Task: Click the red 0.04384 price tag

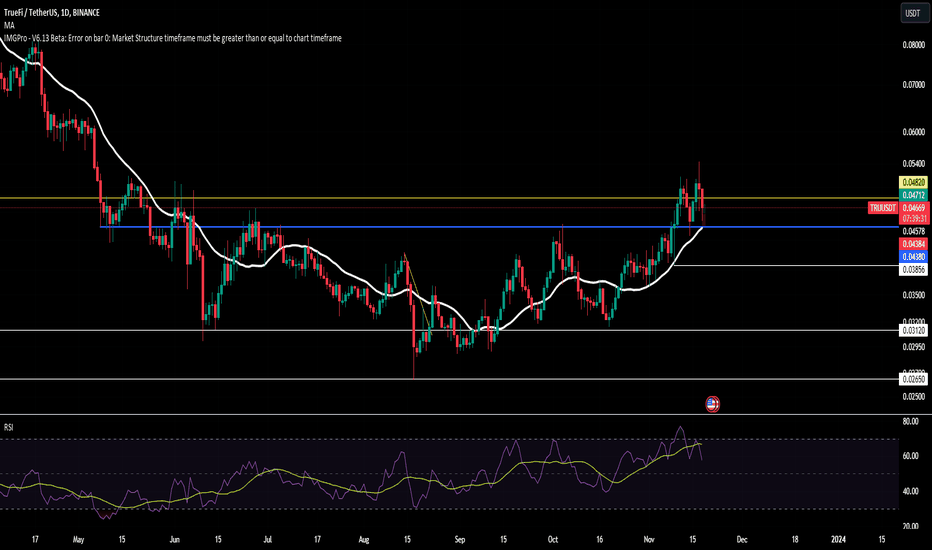Action: pos(913,244)
